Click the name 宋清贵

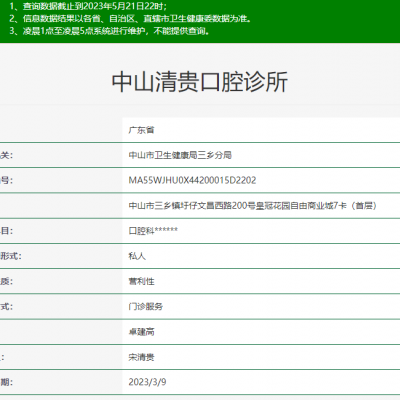click(x=141, y=357)
